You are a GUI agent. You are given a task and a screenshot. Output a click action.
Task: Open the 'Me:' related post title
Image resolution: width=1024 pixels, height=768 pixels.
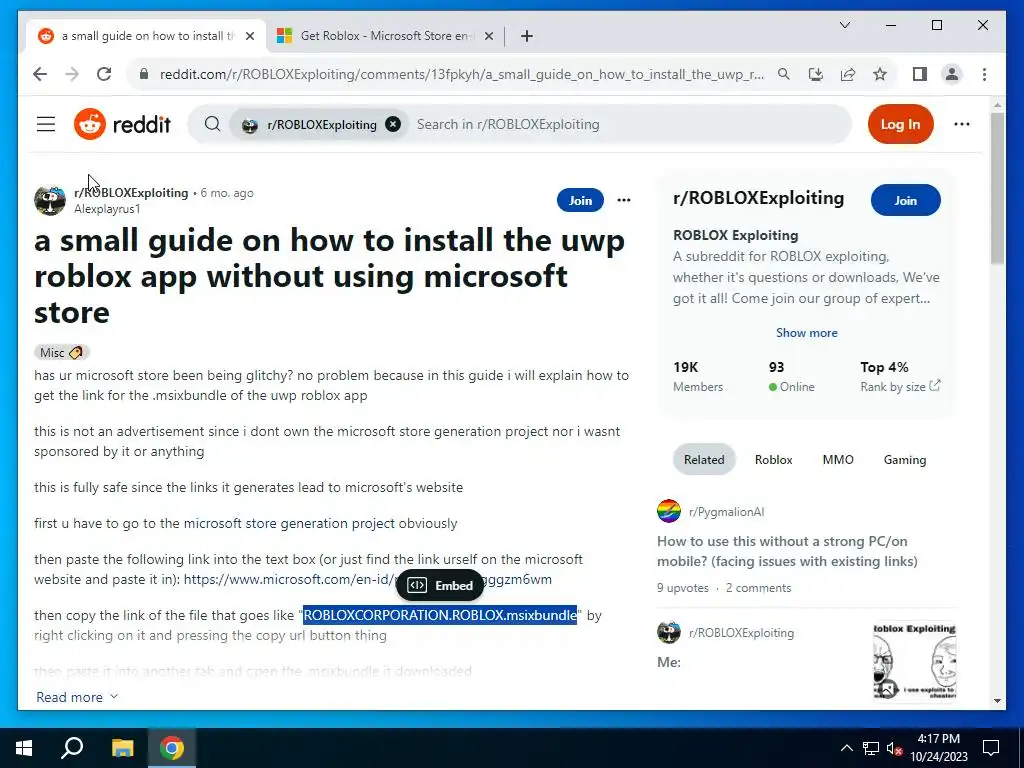pos(669,662)
